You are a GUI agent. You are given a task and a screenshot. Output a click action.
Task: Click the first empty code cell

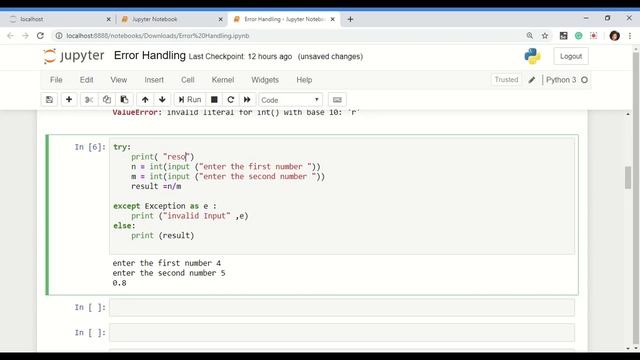click(342, 307)
